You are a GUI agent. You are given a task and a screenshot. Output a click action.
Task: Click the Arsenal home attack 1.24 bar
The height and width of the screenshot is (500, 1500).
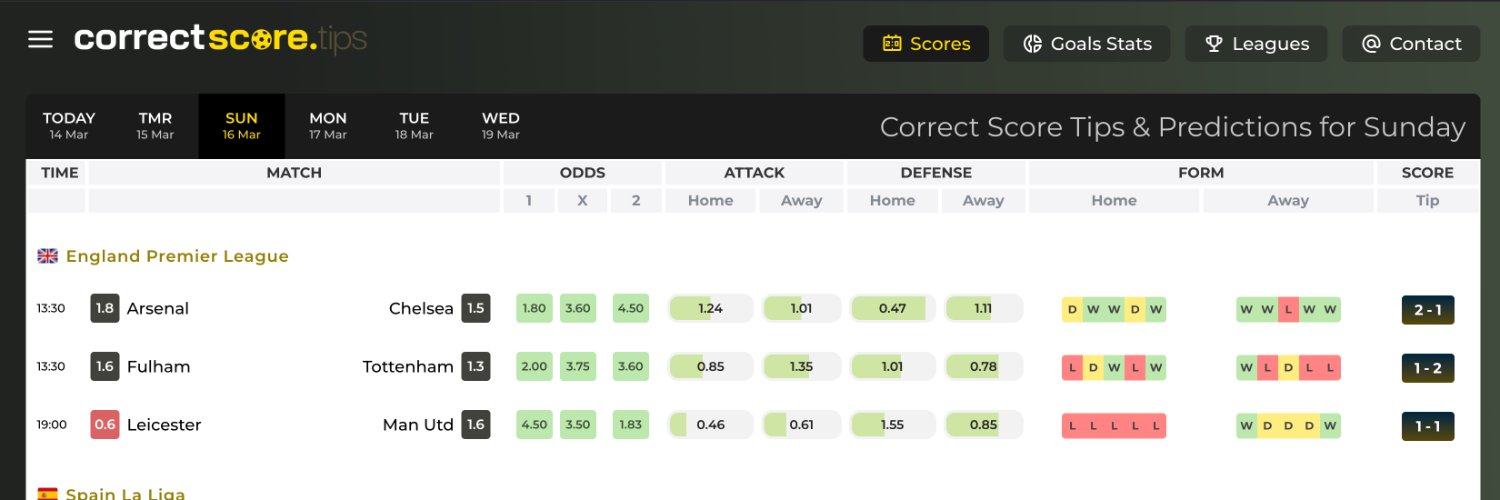(x=710, y=308)
